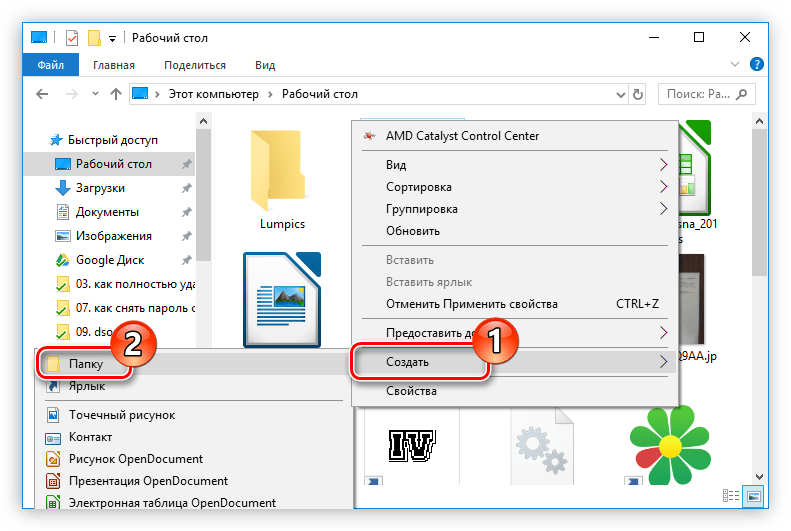Click the Quick access star icon
The width and height of the screenshot is (791, 531).
56,140
